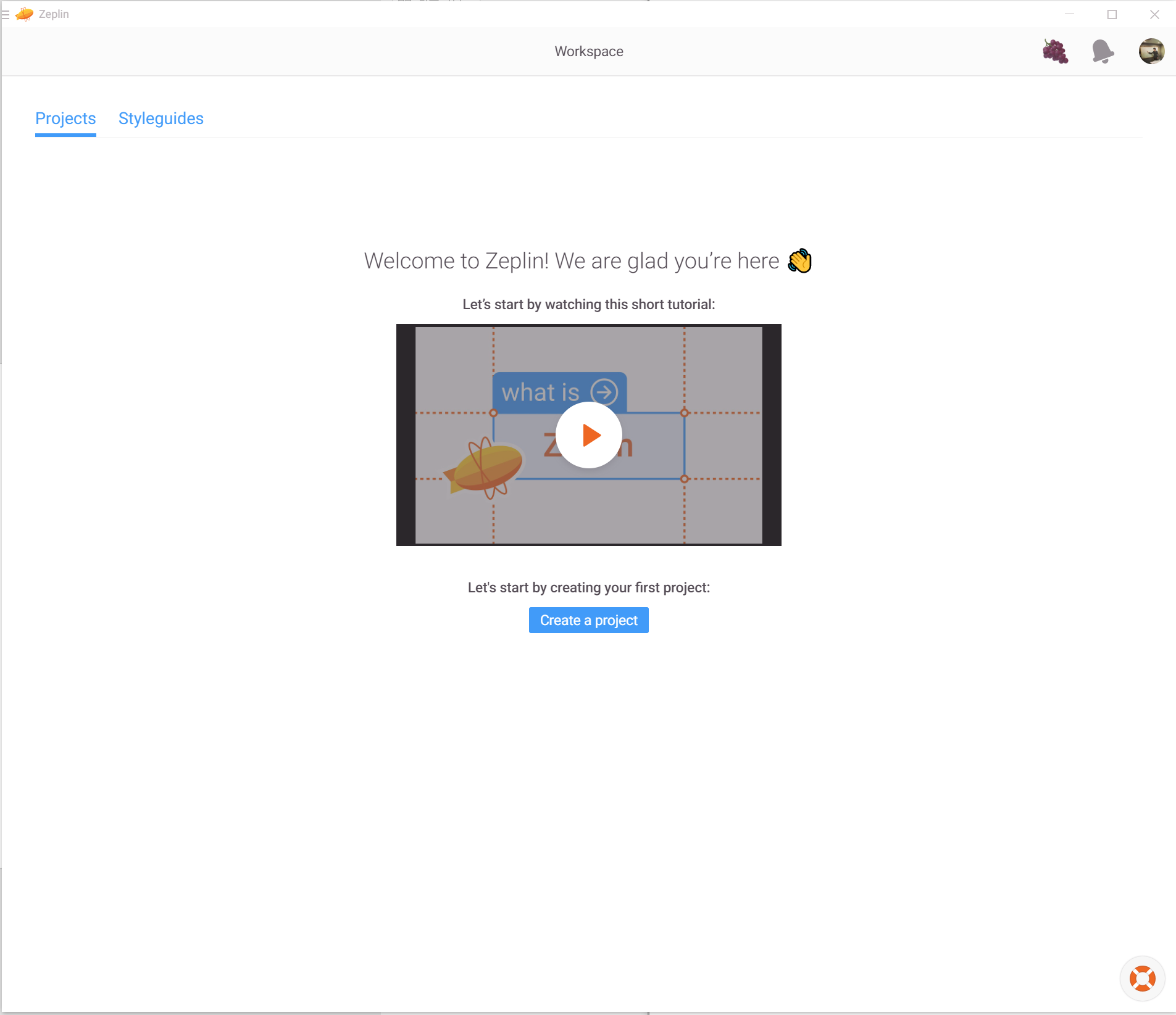Maximize the Zeplin window

pos(1112,14)
